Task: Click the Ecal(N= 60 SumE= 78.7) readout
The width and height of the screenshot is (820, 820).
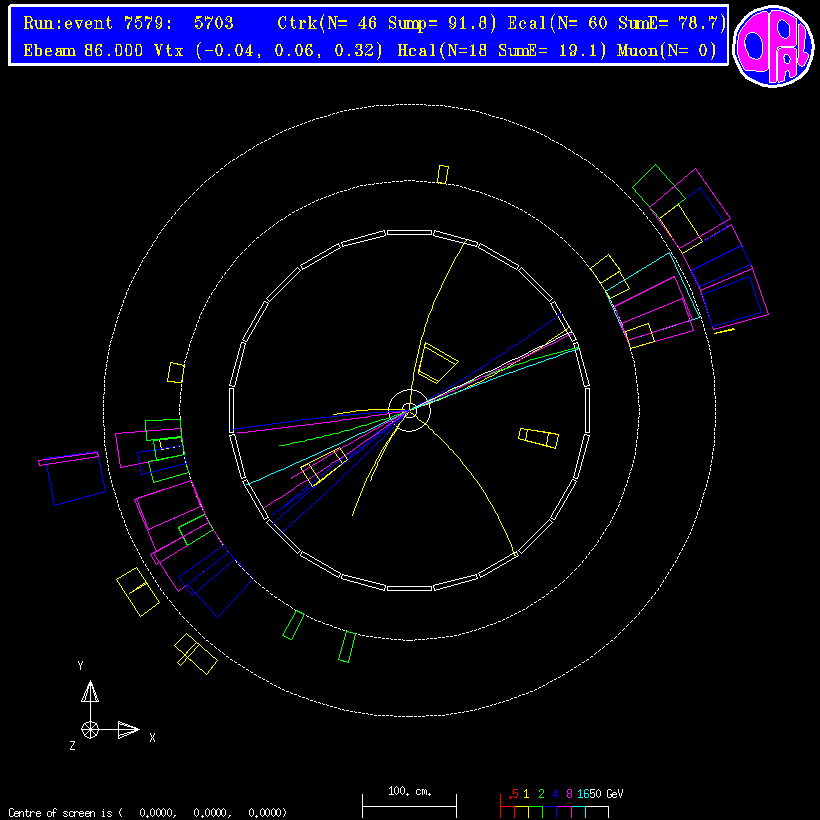Action: pos(617,24)
